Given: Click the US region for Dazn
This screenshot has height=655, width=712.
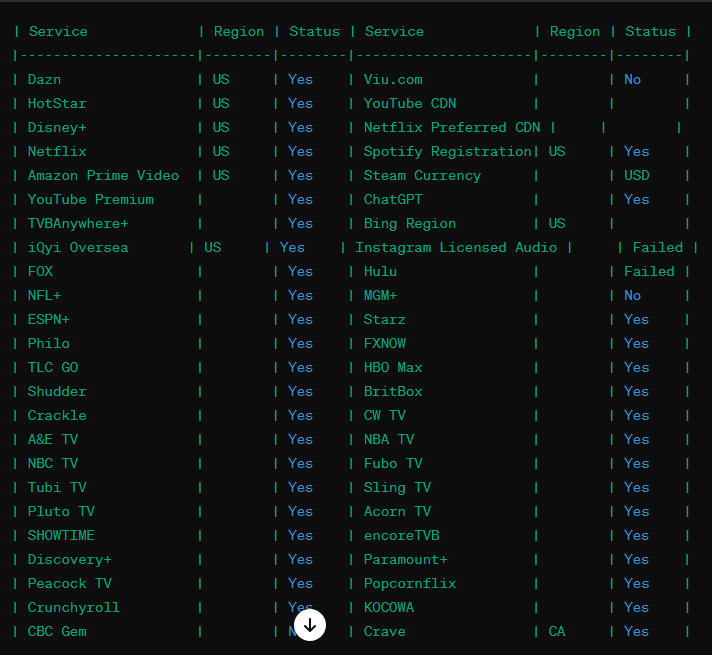Looking at the screenshot, I should (x=221, y=79).
